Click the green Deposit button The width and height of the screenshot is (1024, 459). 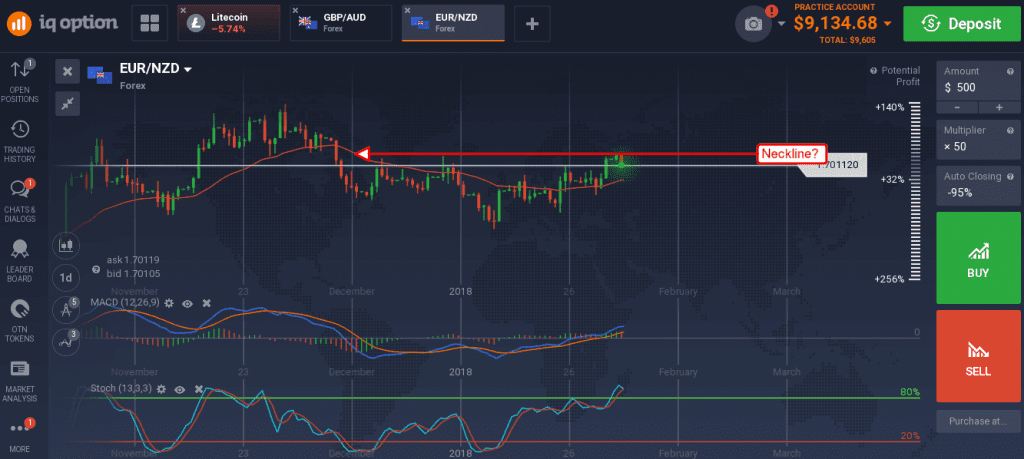(961, 24)
